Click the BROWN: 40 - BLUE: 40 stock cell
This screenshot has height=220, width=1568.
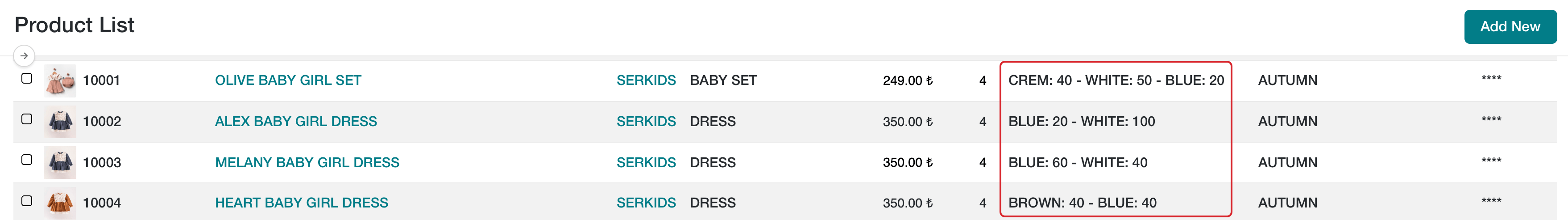[1082, 203]
